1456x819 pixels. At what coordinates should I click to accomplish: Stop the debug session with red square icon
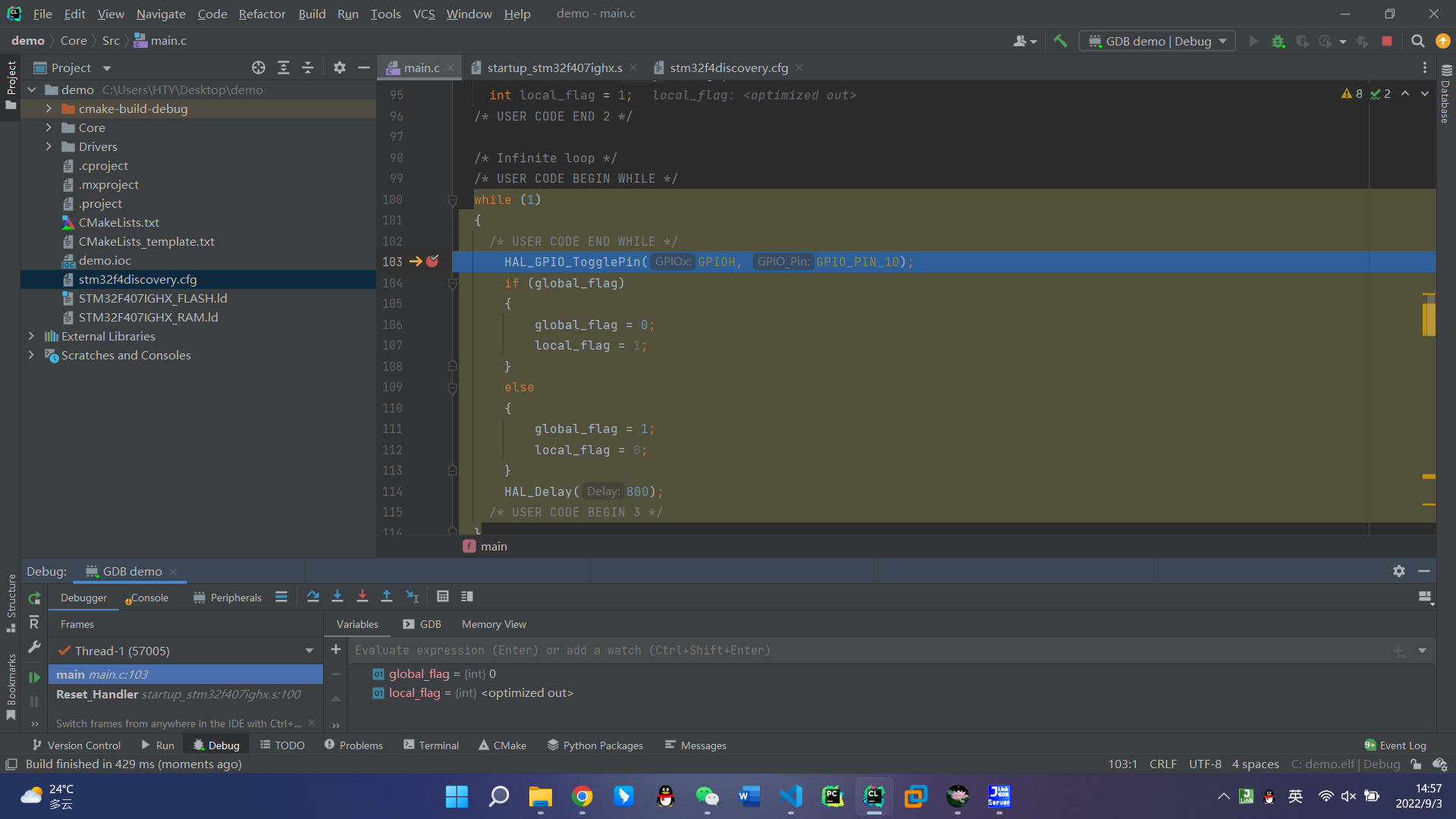click(1388, 41)
